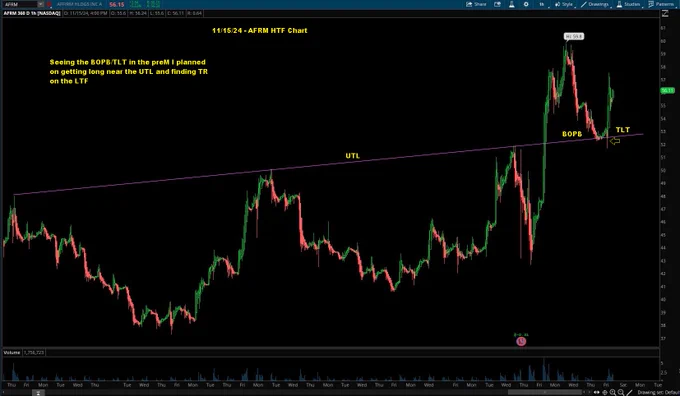Viewport: 680px width, 396px height.
Task: Click the chart expand icon above price axis
Action: (665, 14)
